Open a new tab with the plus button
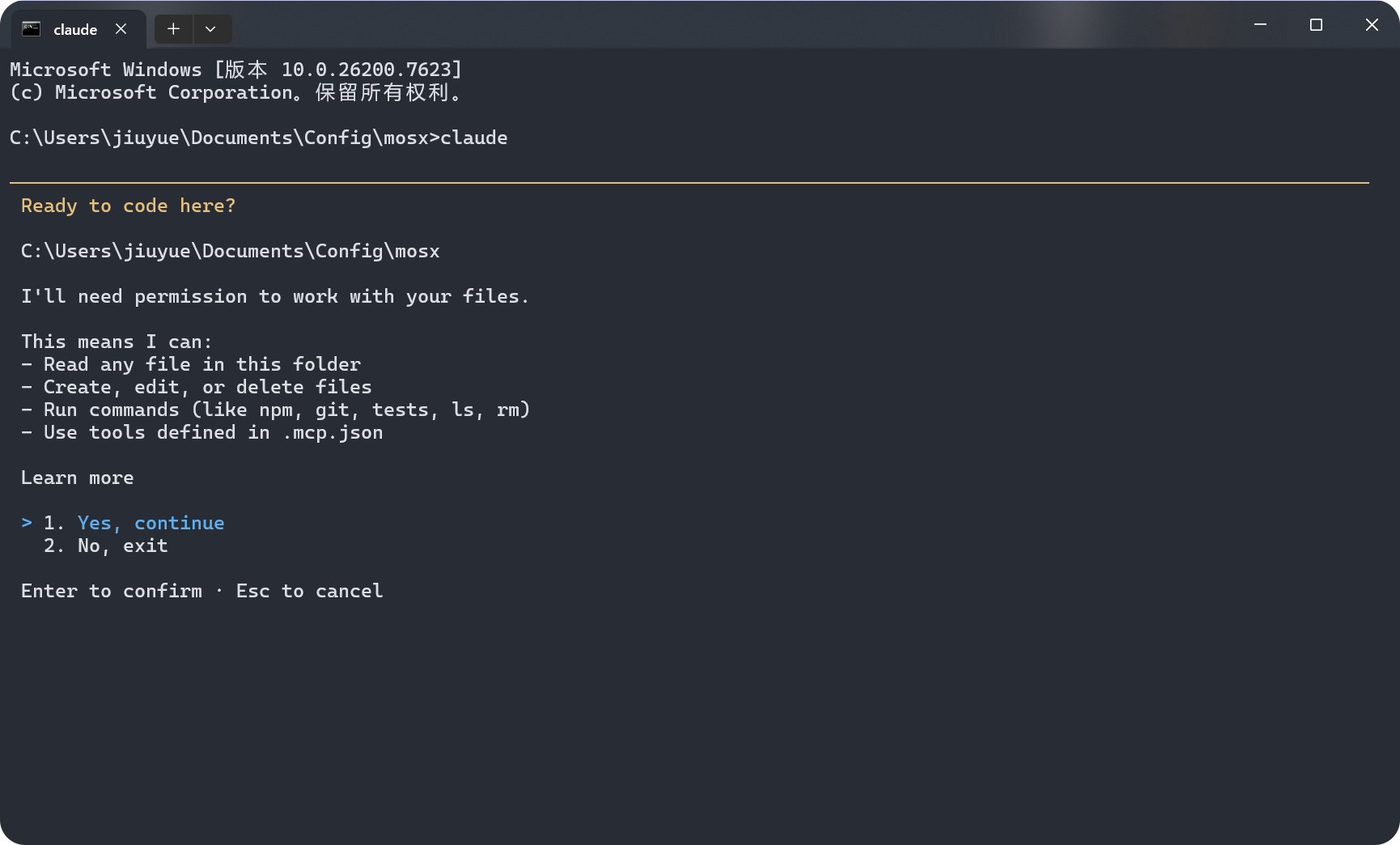The image size is (1400, 845). point(173,29)
